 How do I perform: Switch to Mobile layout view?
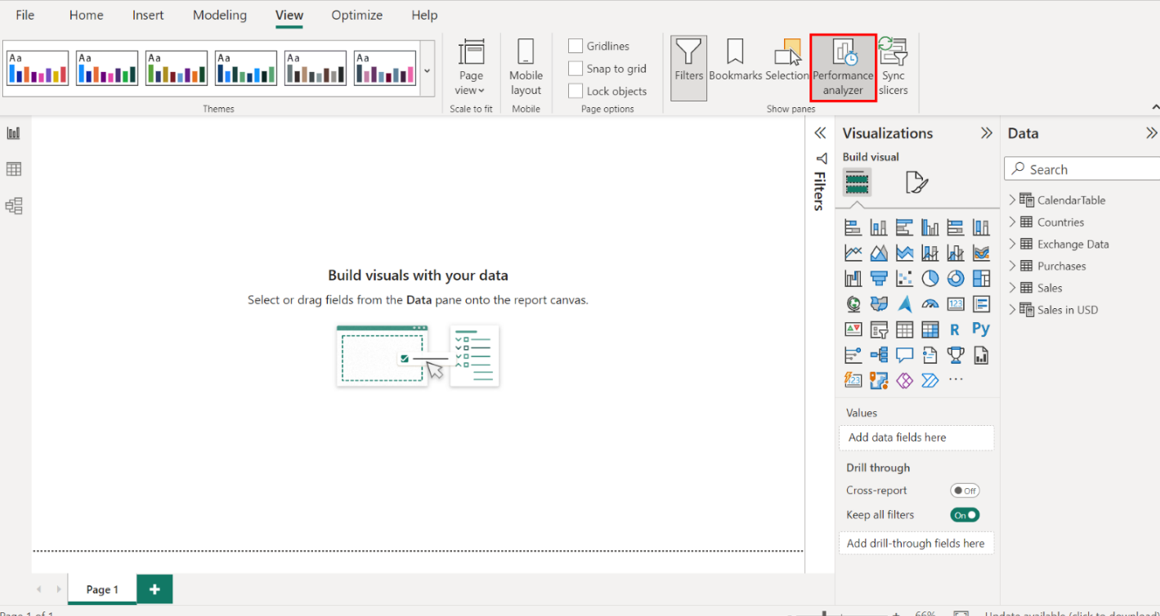[x=525, y=67]
